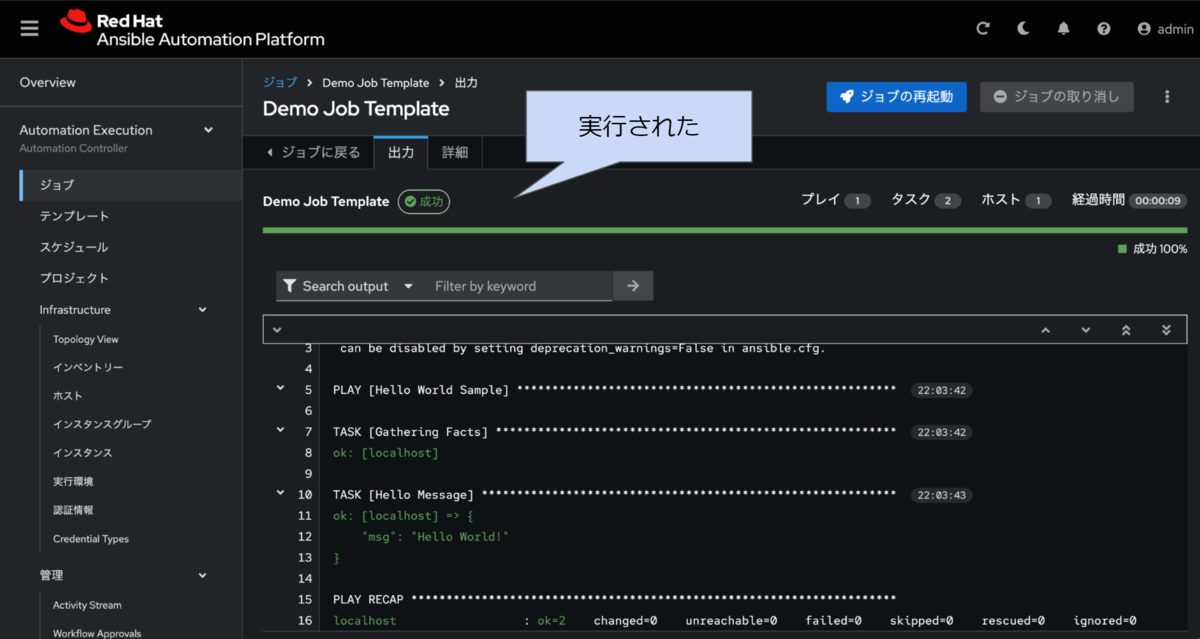Collapse the PLAY Hello World Sample row
This screenshot has height=639, width=1200.
point(280,389)
